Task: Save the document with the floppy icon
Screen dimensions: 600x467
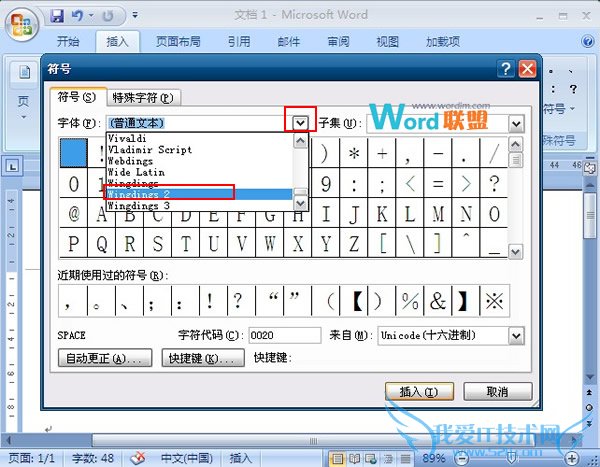Action: tap(57, 16)
